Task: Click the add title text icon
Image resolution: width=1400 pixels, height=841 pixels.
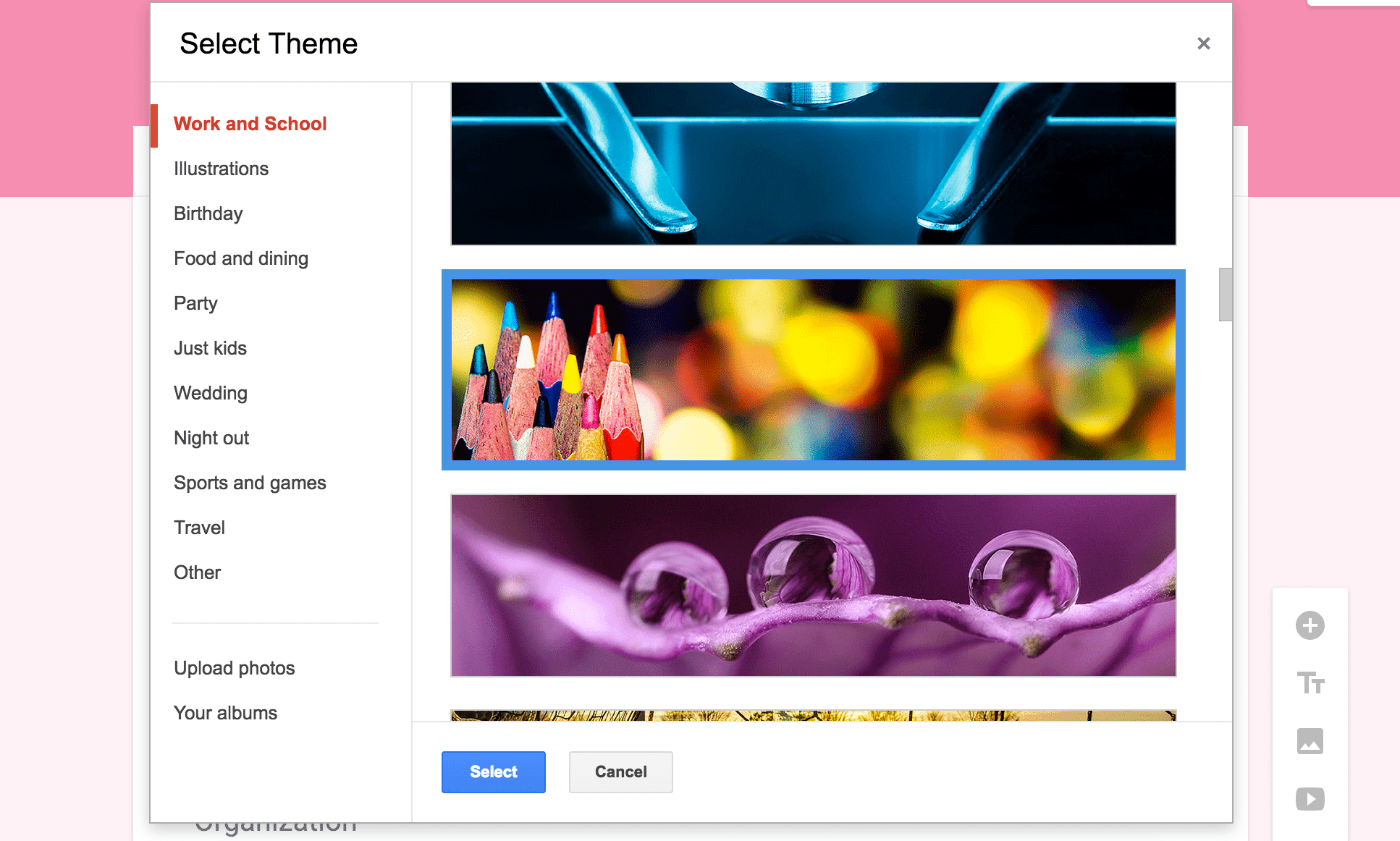Action: pyautogui.click(x=1310, y=682)
